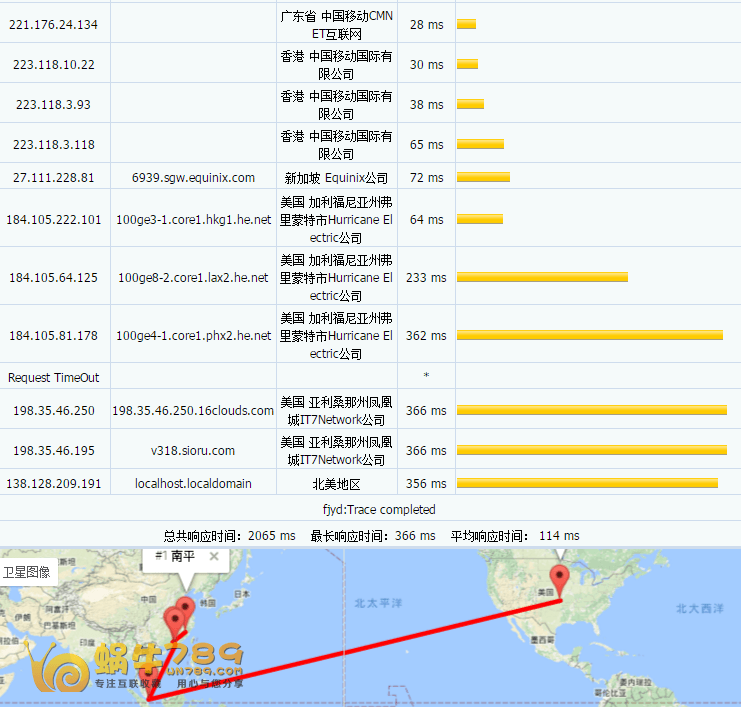Click hostname 6939.sgw.equinix.com

tap(193, 178)
